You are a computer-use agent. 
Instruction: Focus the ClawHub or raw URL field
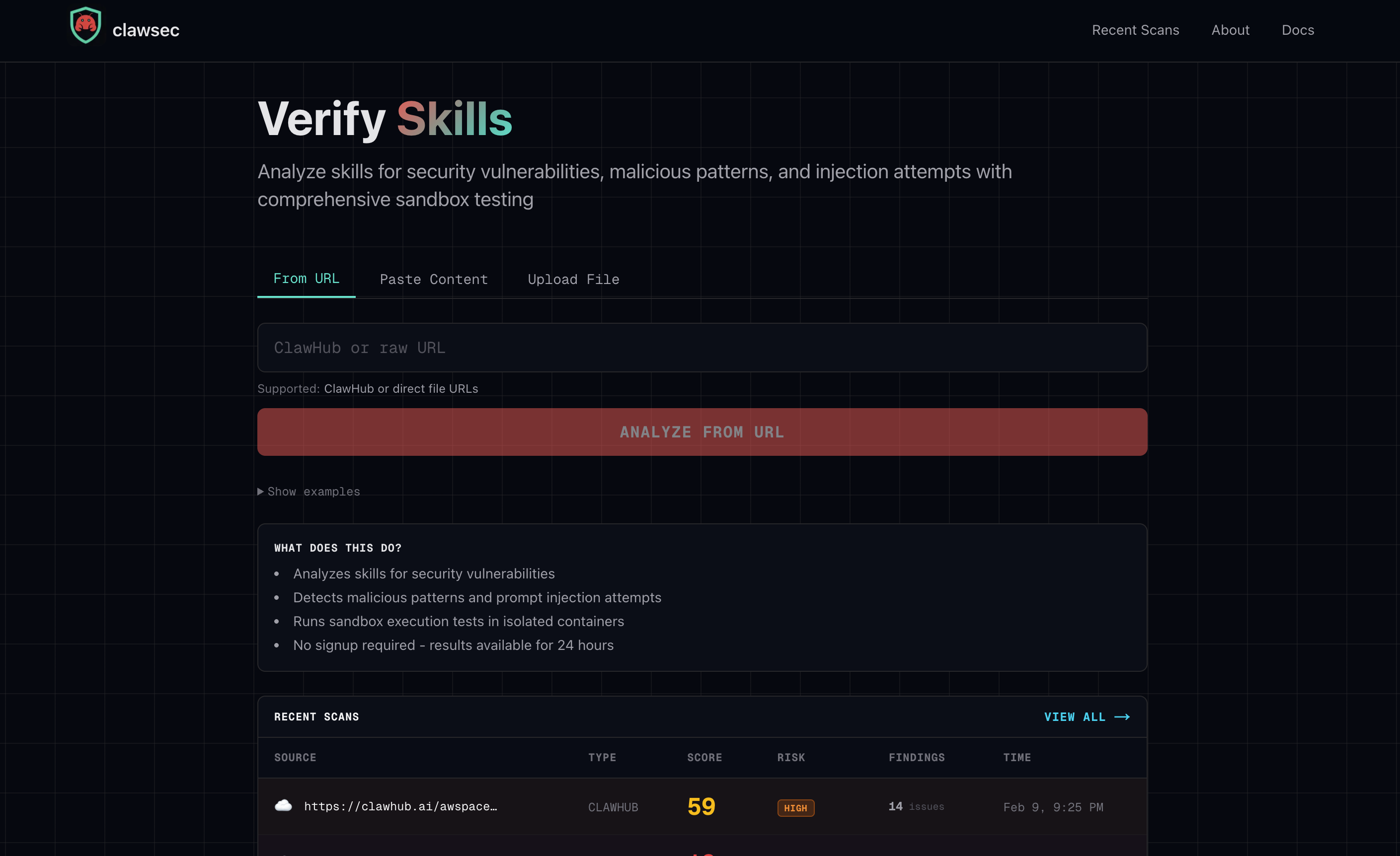[x=701, y=348]
